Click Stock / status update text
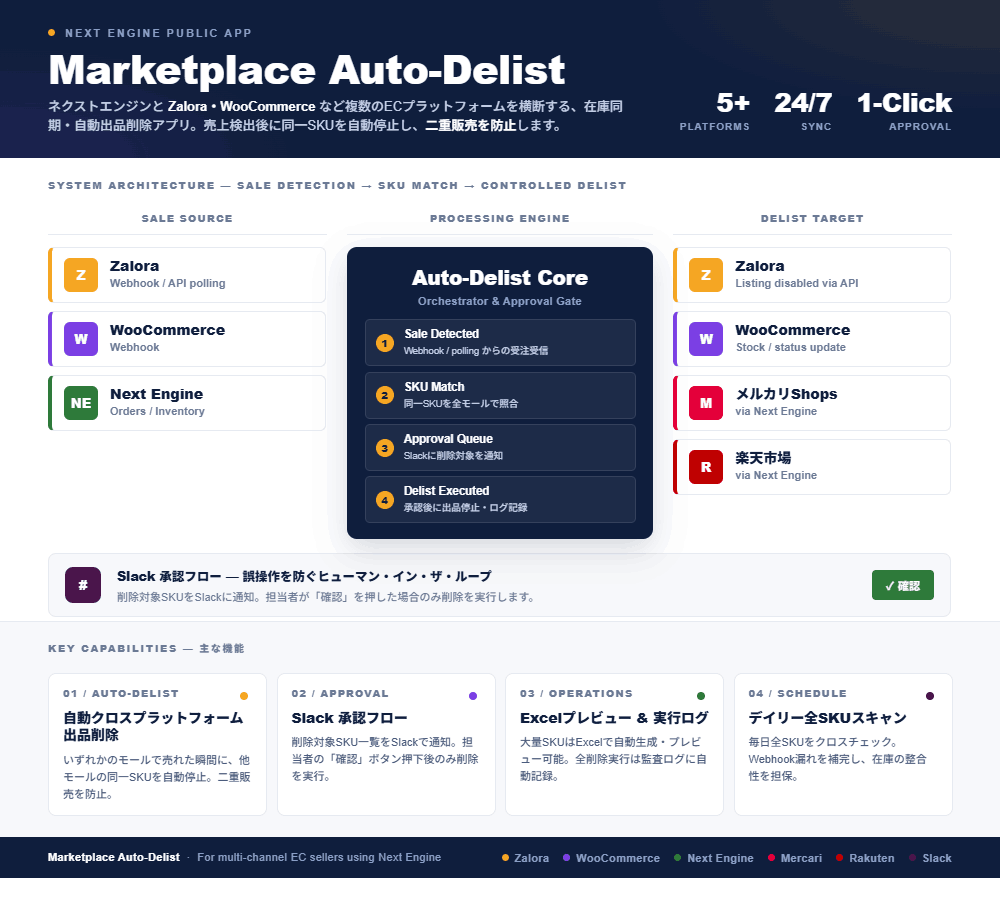The image size is (1000, 900). [x=791, y=347]
